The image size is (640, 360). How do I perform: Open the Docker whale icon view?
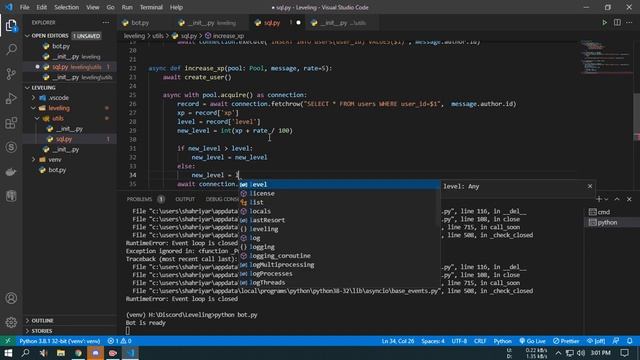[11, 172]
